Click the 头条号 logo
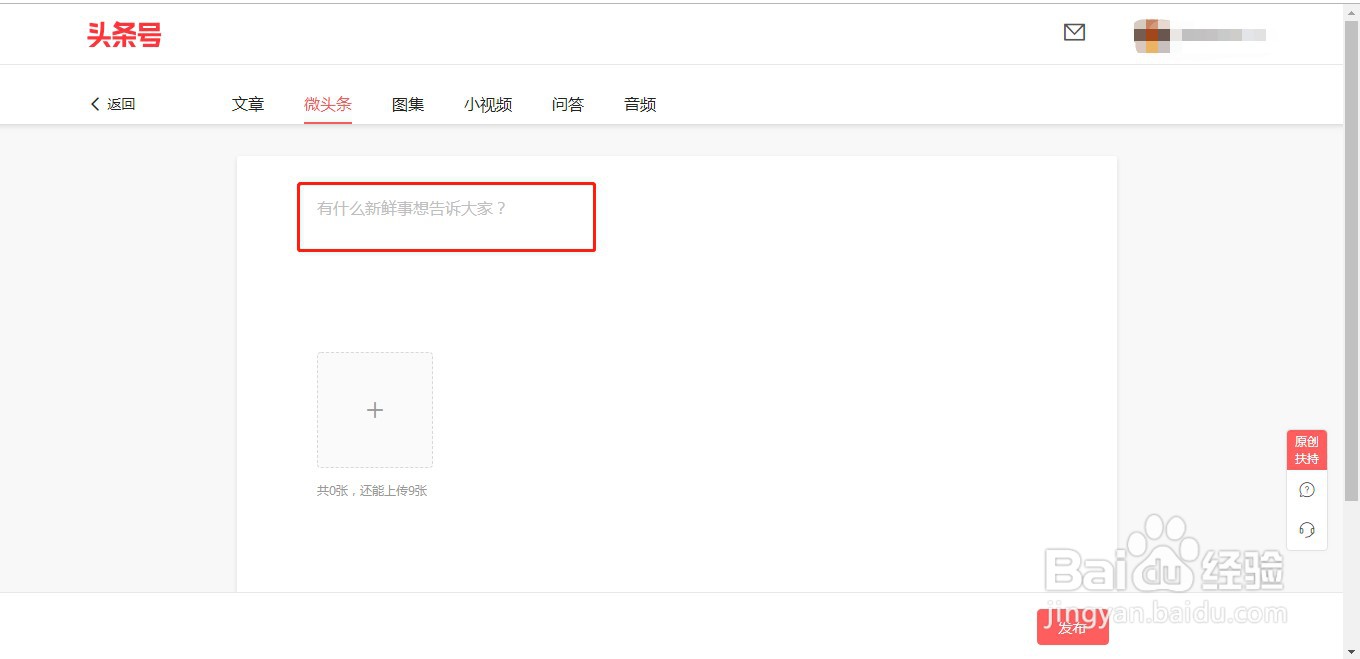This screenshot has height=659, width=1360. 124,35
